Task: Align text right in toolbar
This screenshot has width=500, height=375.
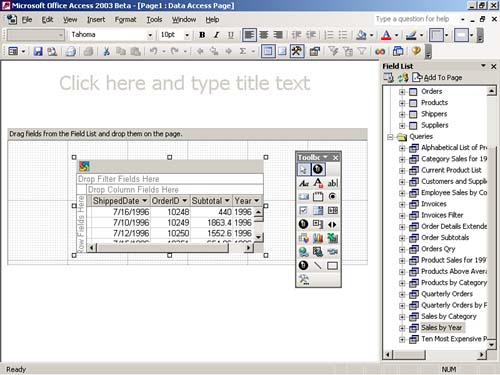Action: tap(278, 35)
